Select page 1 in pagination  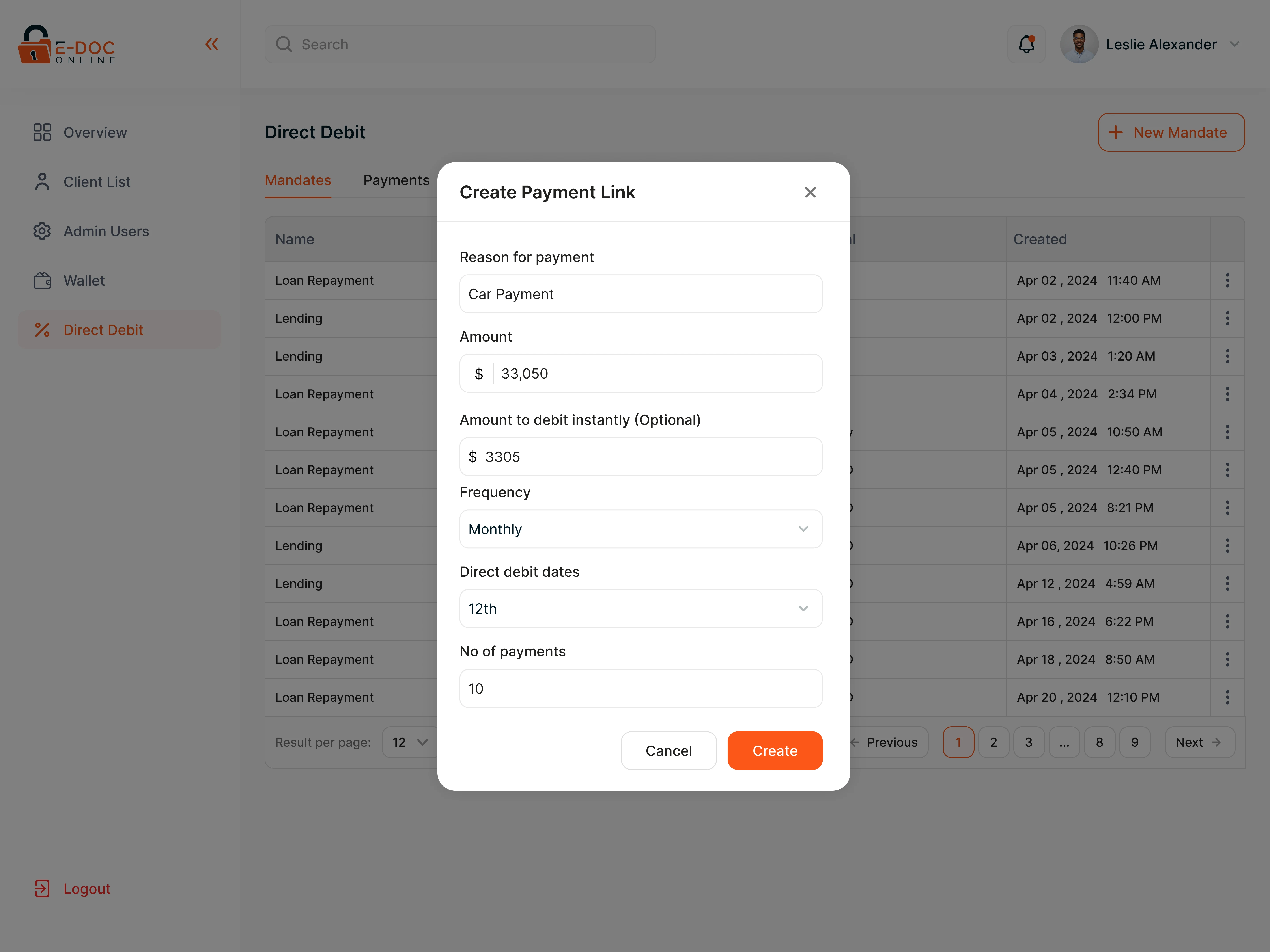pyautogui.click(x=958, y=743)
